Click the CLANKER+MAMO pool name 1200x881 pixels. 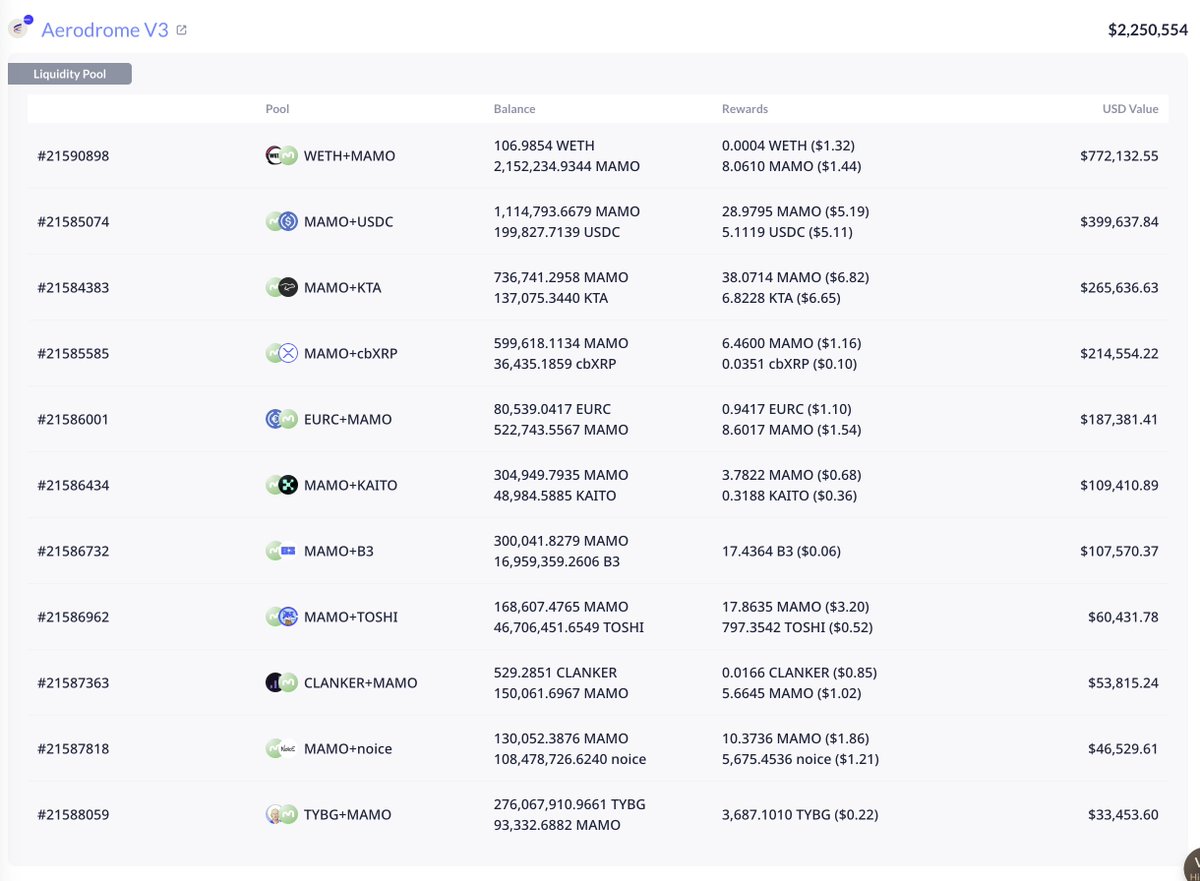361,683
